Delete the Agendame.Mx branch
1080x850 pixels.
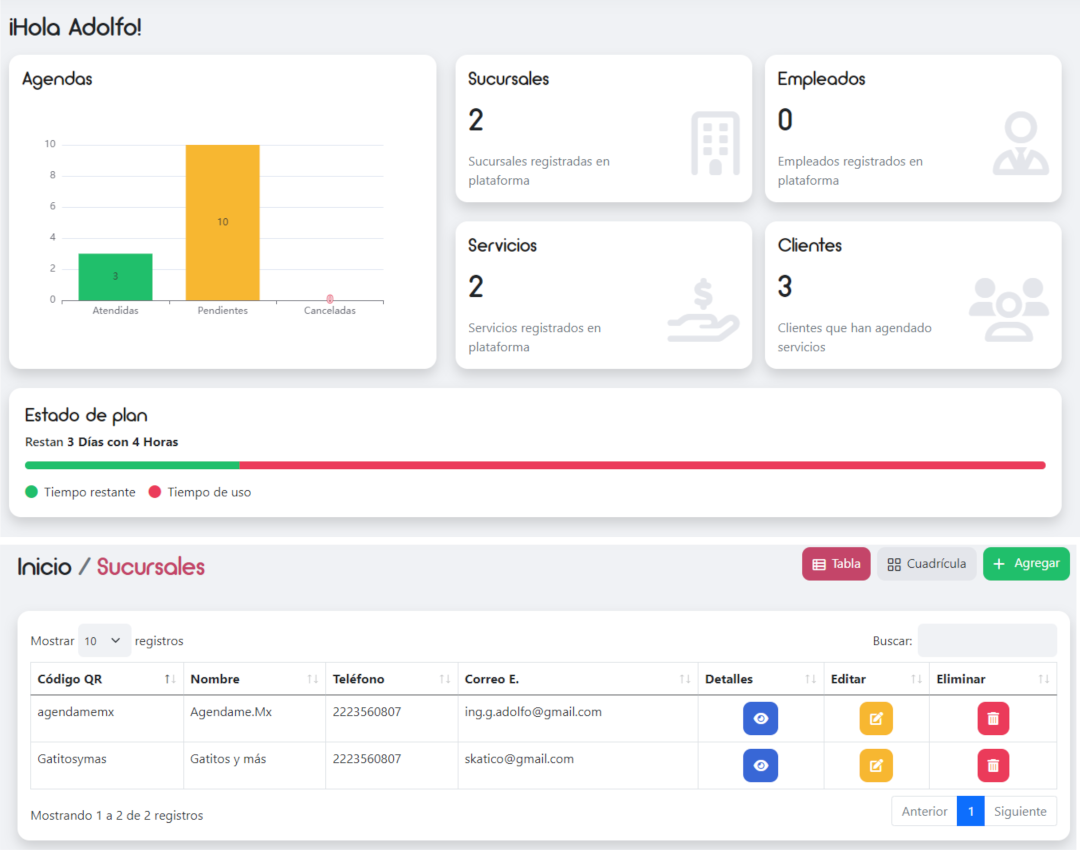coord(993,718)
